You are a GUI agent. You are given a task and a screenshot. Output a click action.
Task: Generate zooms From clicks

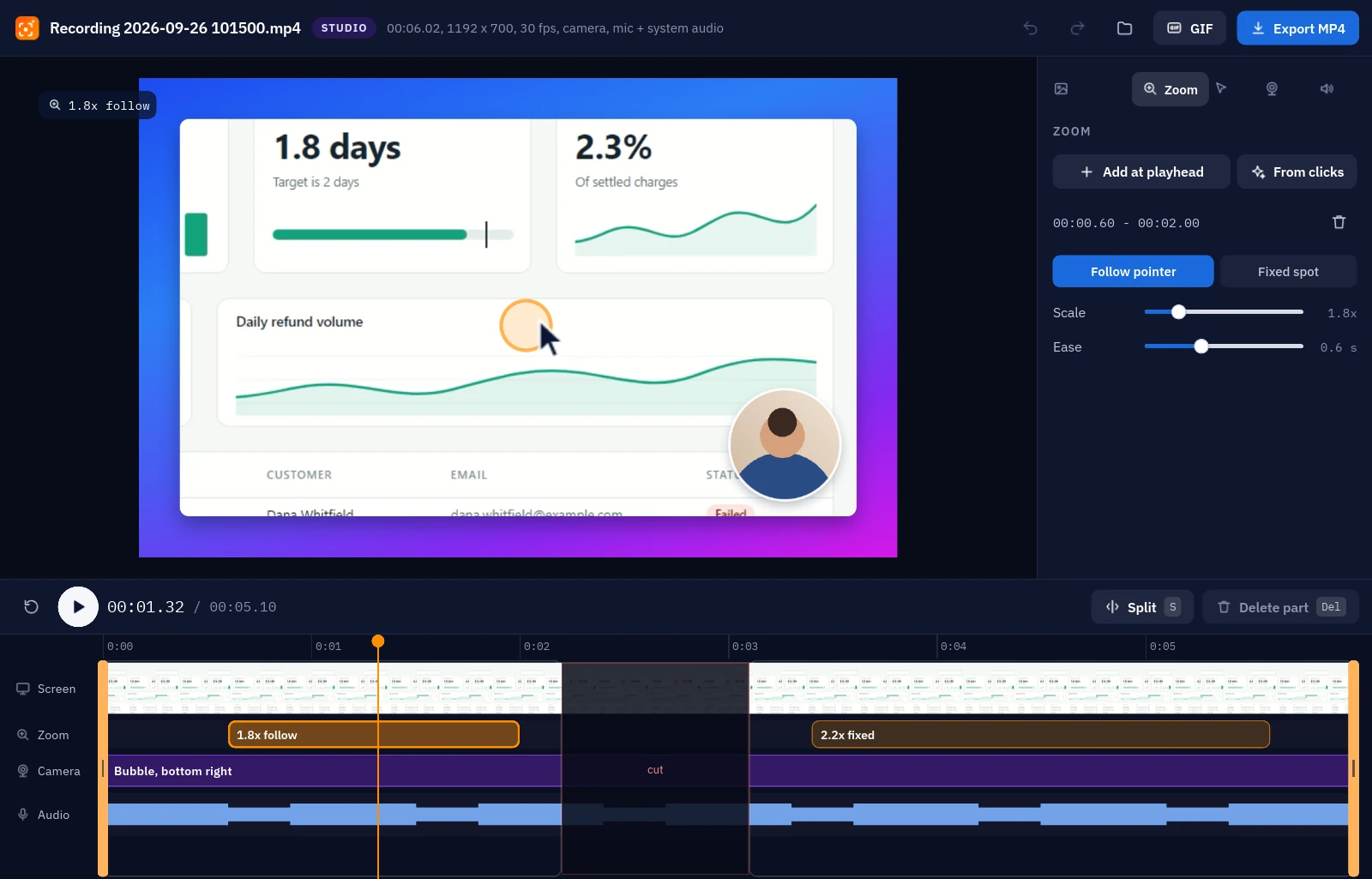[x=1297, y=172]
